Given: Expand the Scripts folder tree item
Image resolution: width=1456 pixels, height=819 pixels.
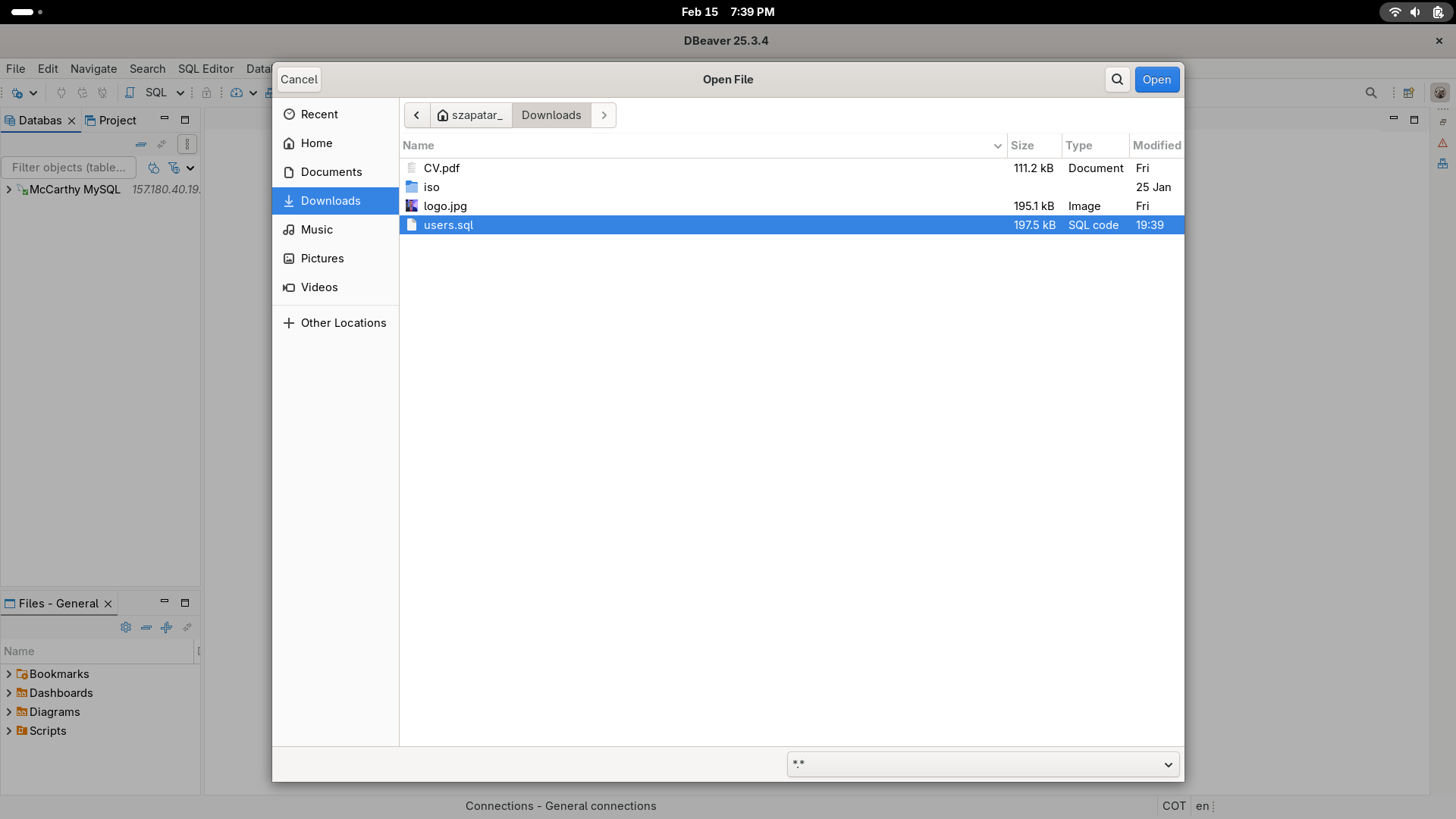Looking at the screenshot, I should 9,731.
